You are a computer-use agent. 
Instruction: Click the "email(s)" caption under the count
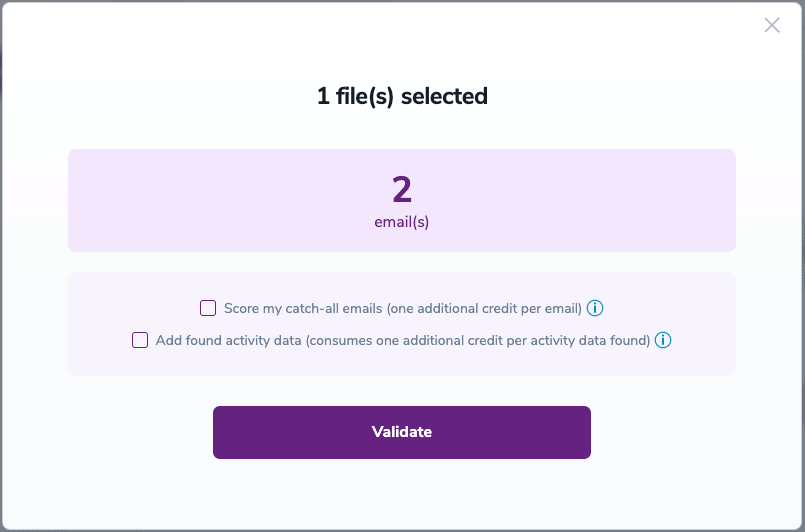[x=402, y=222]
